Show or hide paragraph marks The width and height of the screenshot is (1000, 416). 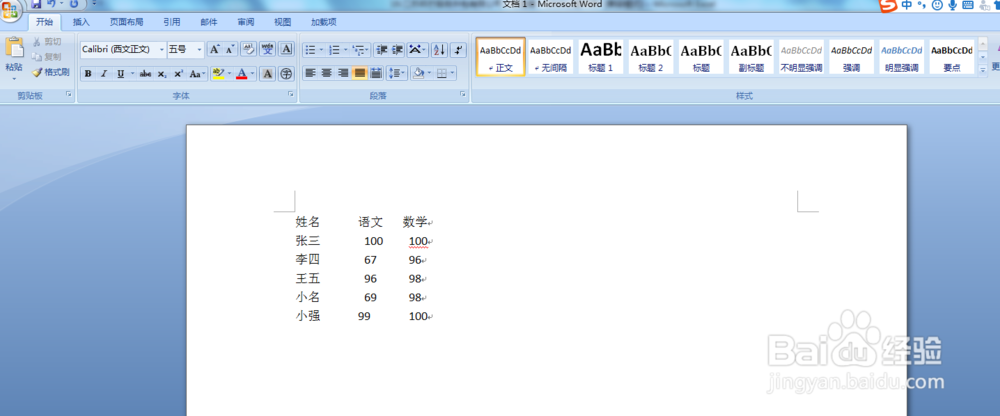459,49
